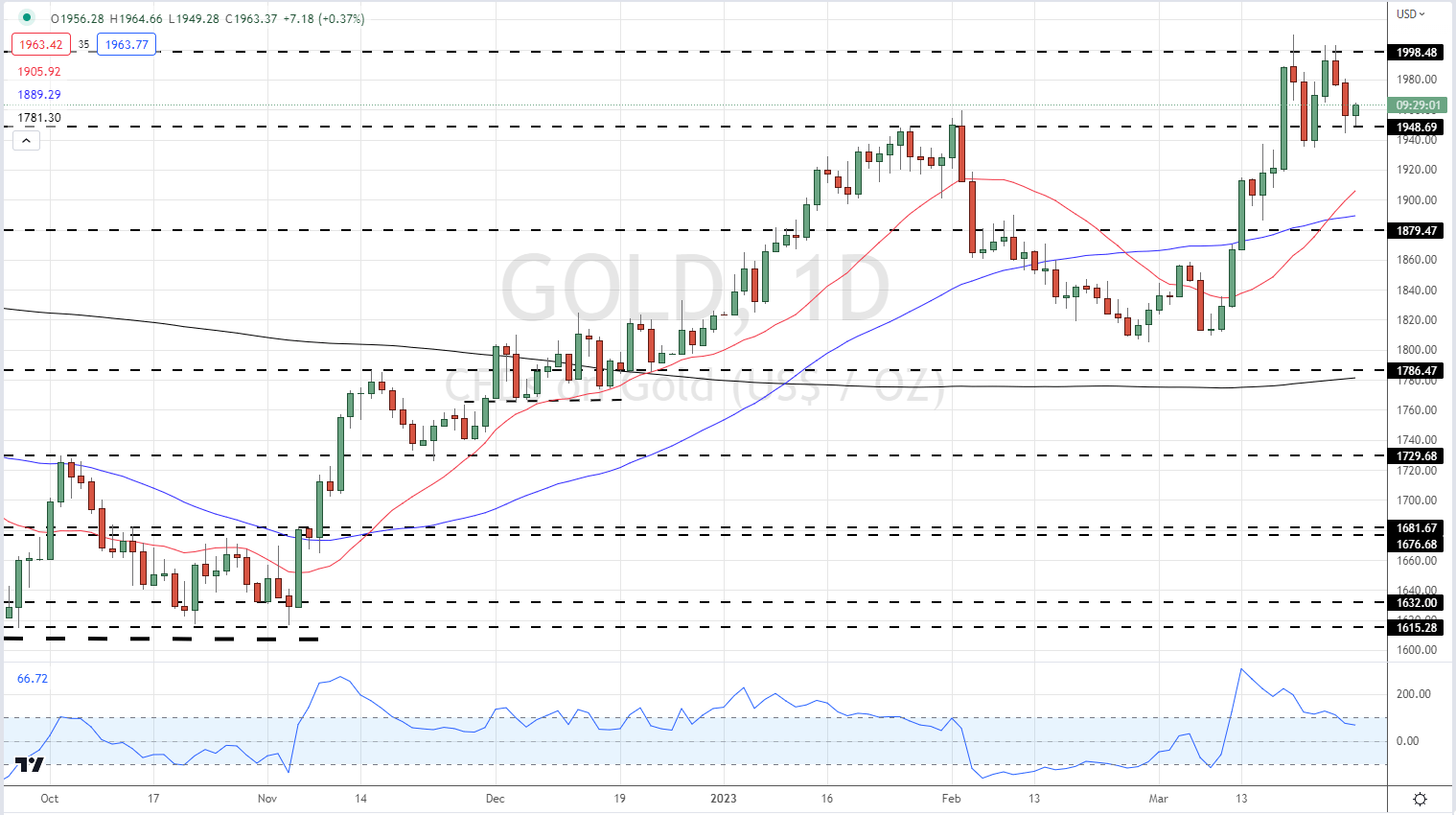Viewport: 1456px width, 815px height.
Task: Select the 1786.47 horizontal line price label
Action: [1417, 371]
